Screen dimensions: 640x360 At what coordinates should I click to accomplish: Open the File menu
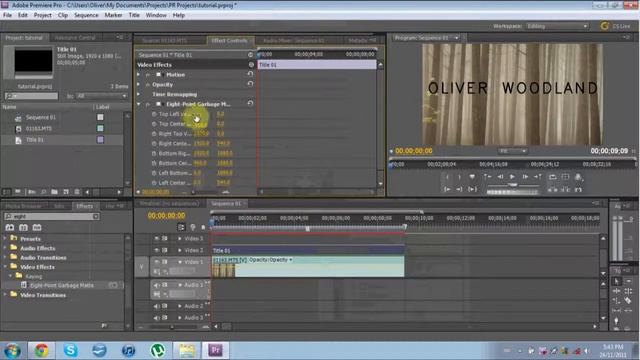pyautogui.click(x=7, y=15)
